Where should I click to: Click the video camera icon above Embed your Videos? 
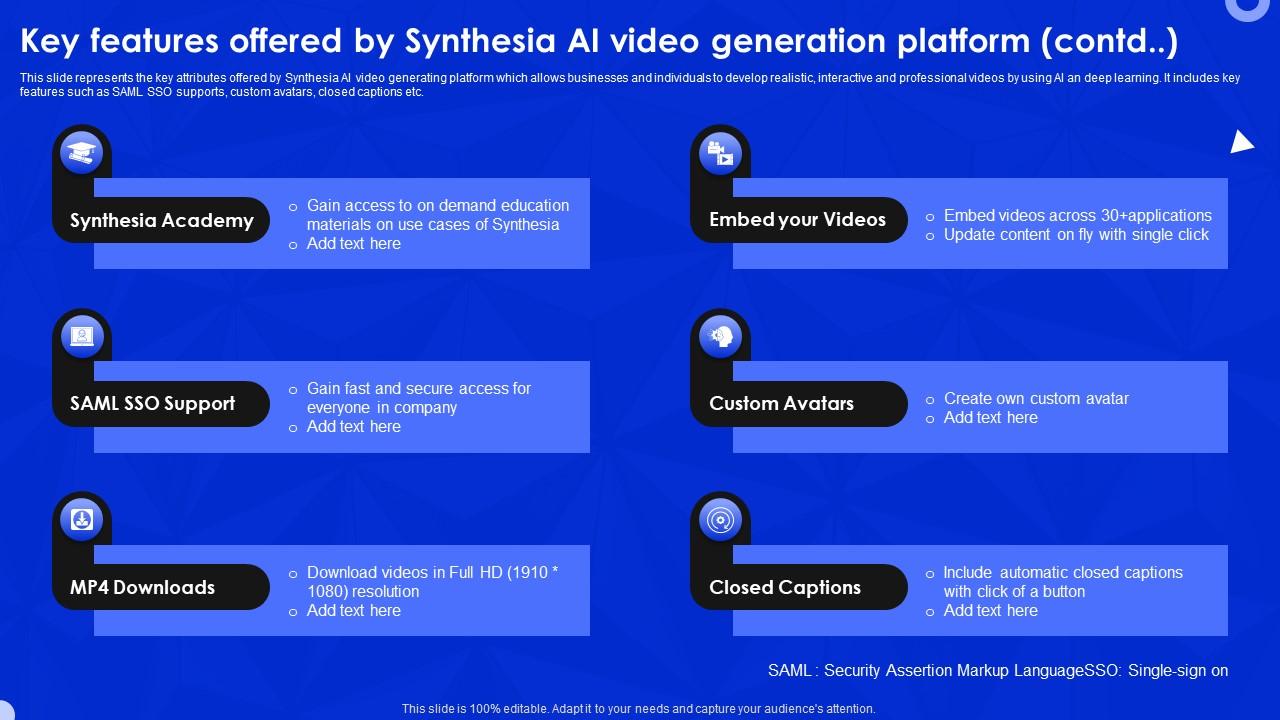[x=720, y=153]
